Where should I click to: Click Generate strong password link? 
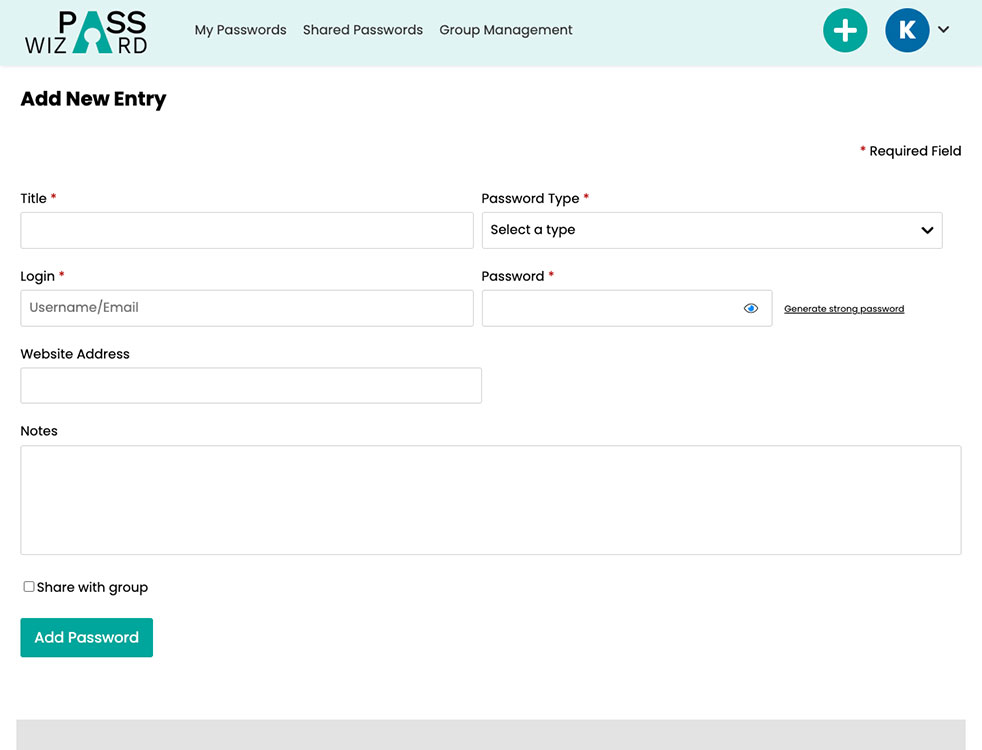click(x=844, y=309)
